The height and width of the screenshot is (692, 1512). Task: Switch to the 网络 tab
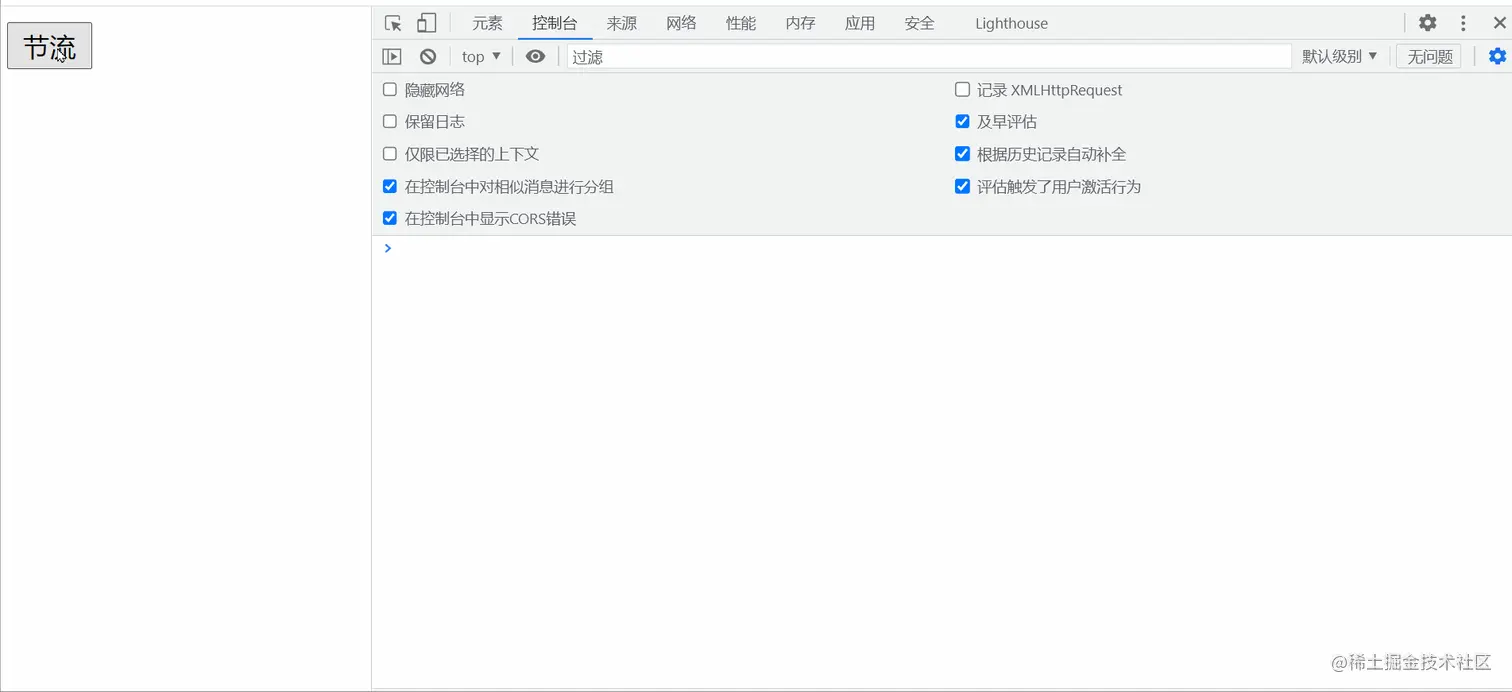click(680, 22)
